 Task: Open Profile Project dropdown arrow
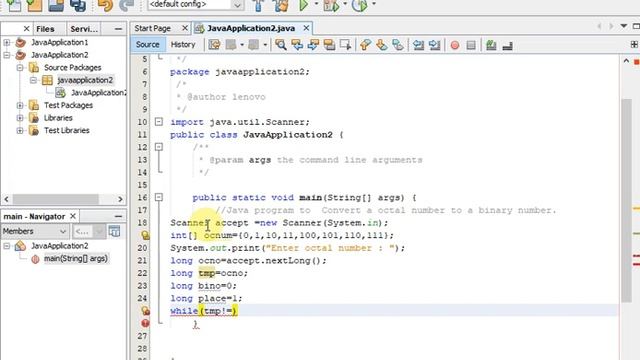point(373,4)
